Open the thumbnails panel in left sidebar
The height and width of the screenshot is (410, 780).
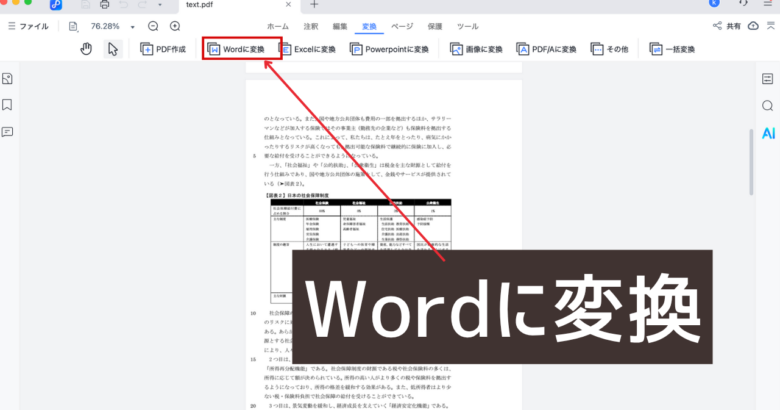click(8, 79)
